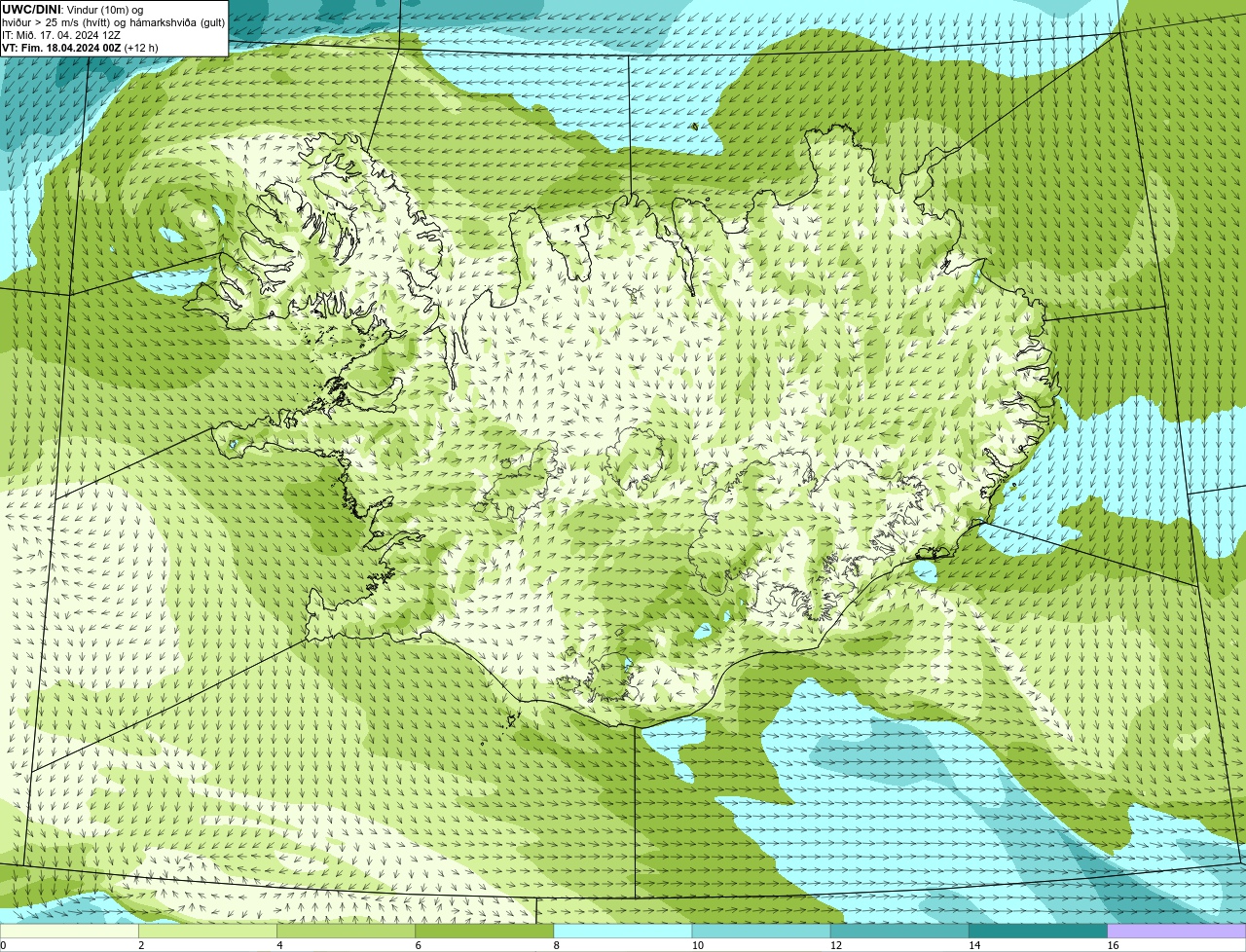Click the line 'IT: Mið. 17. 04. 2024 12Z'
The image size is (1246, 952).
[x=61, y=35]
